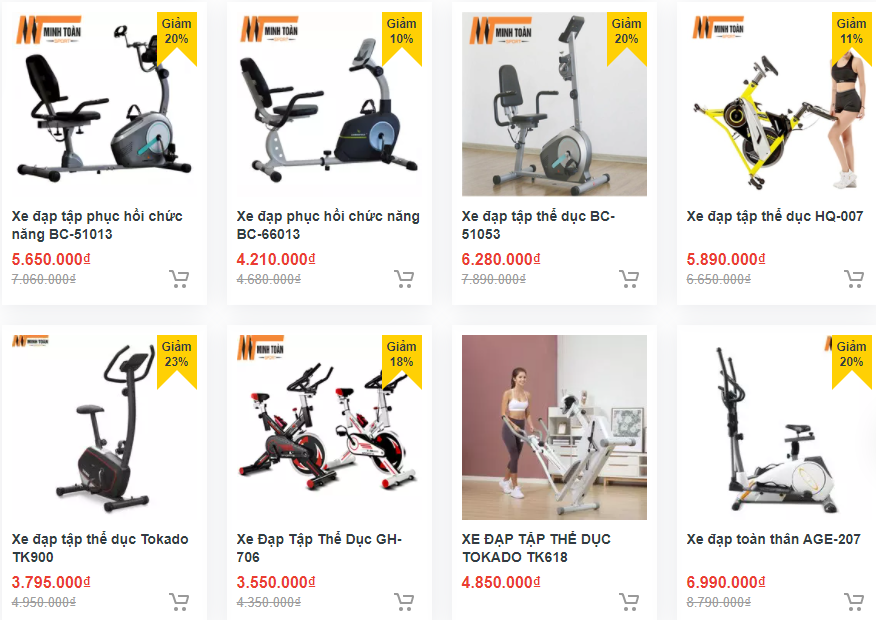Click cart icon for GH-706 bike

coord(404,601)
